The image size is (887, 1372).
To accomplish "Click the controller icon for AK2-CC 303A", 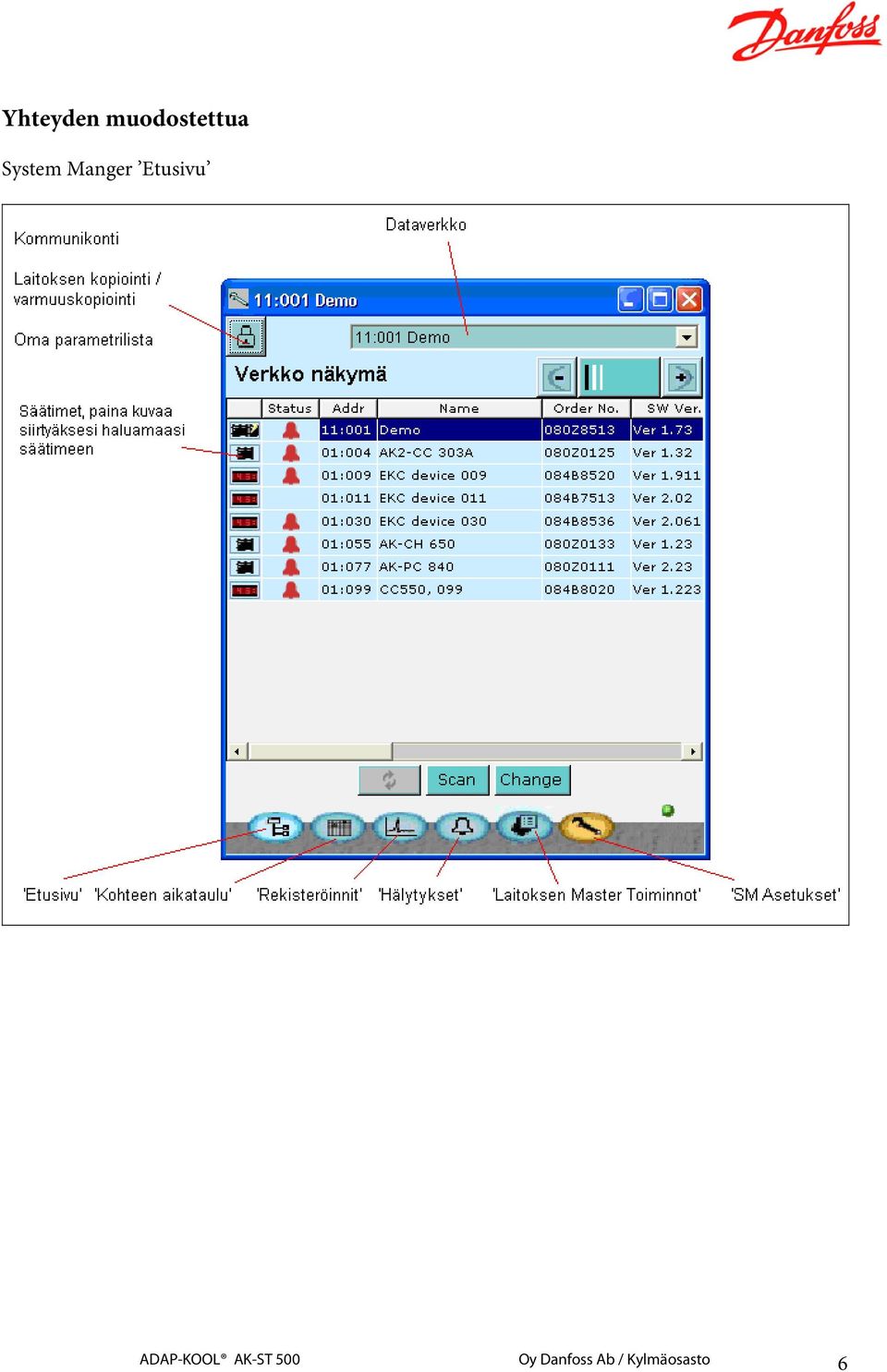I will 245,453.
